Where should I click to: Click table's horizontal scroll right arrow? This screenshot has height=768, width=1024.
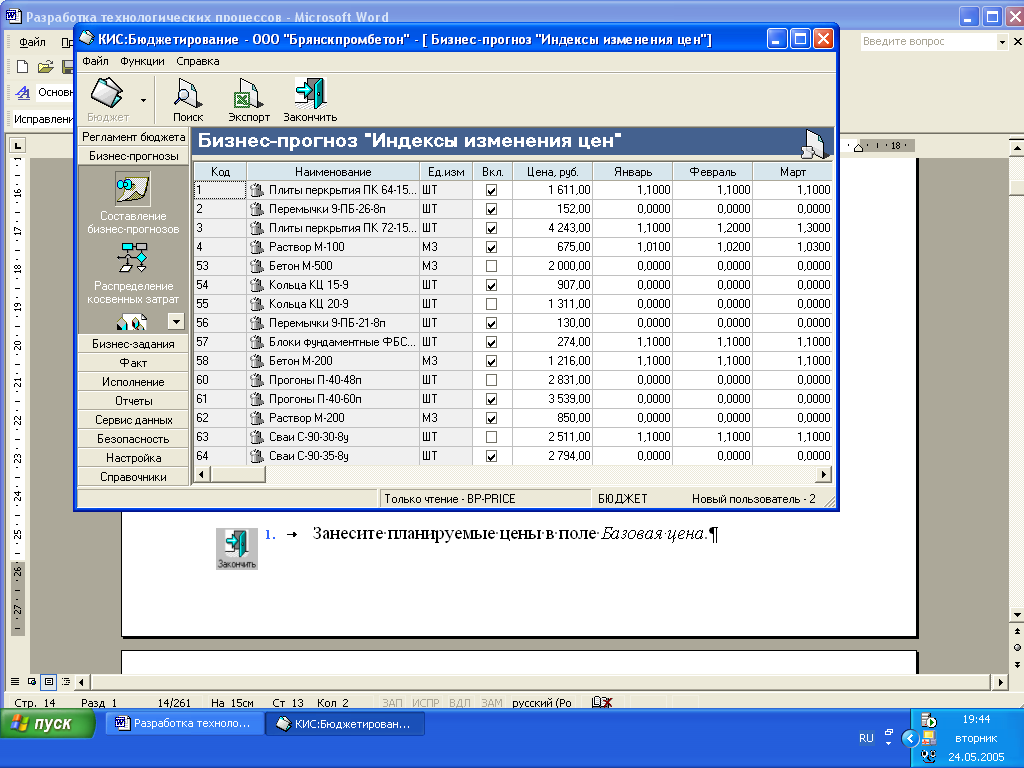point(824,475)
